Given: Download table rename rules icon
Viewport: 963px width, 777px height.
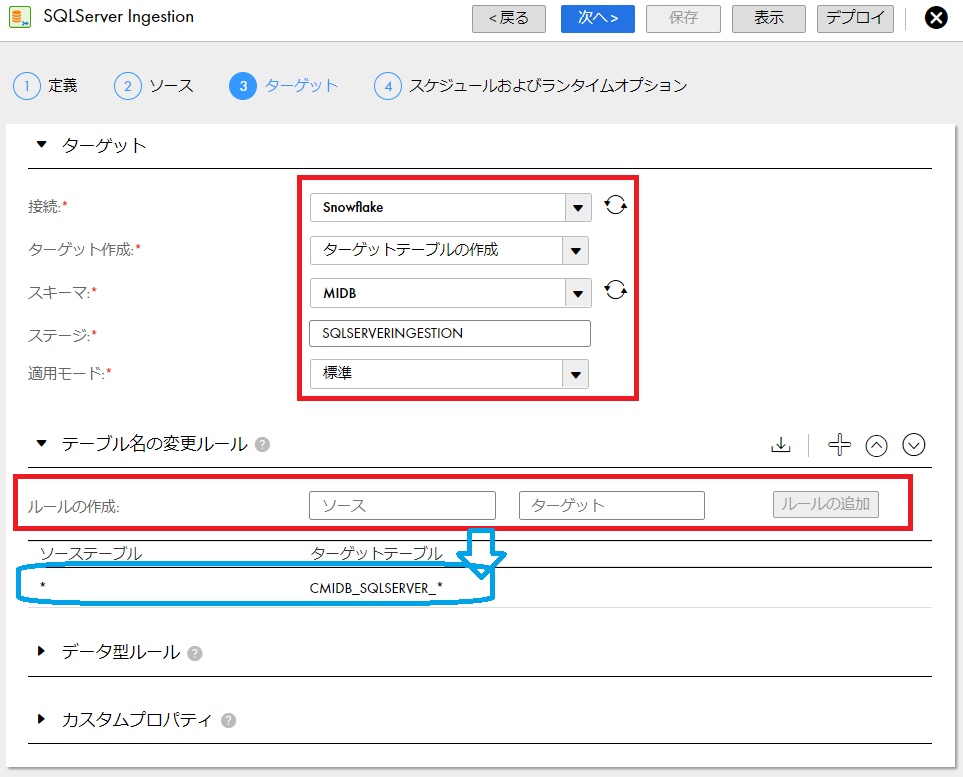Looking at the screenshot, I should coord(781,445).
